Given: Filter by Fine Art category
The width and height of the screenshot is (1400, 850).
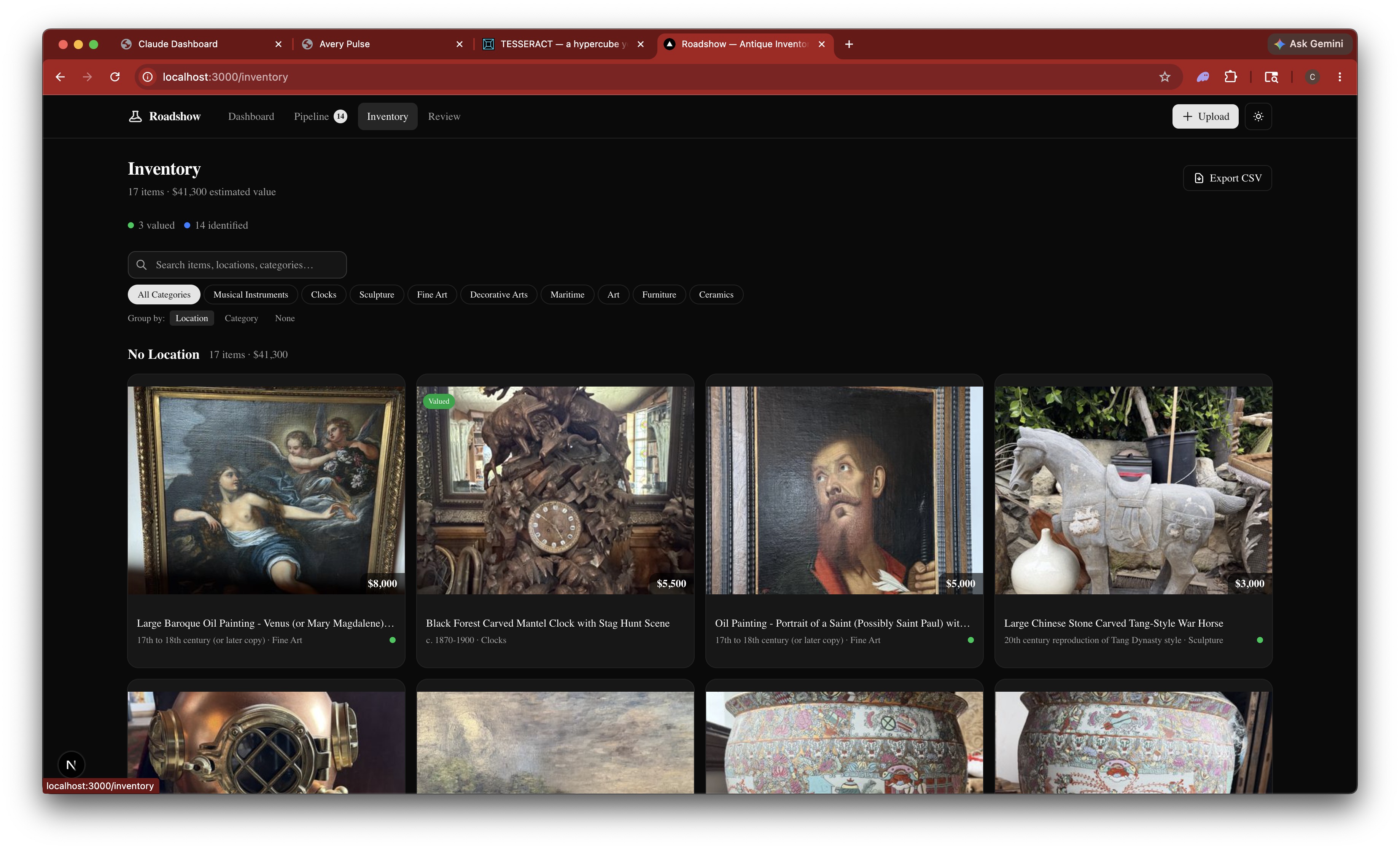Looking at the screenshot, I should [432, 294].
